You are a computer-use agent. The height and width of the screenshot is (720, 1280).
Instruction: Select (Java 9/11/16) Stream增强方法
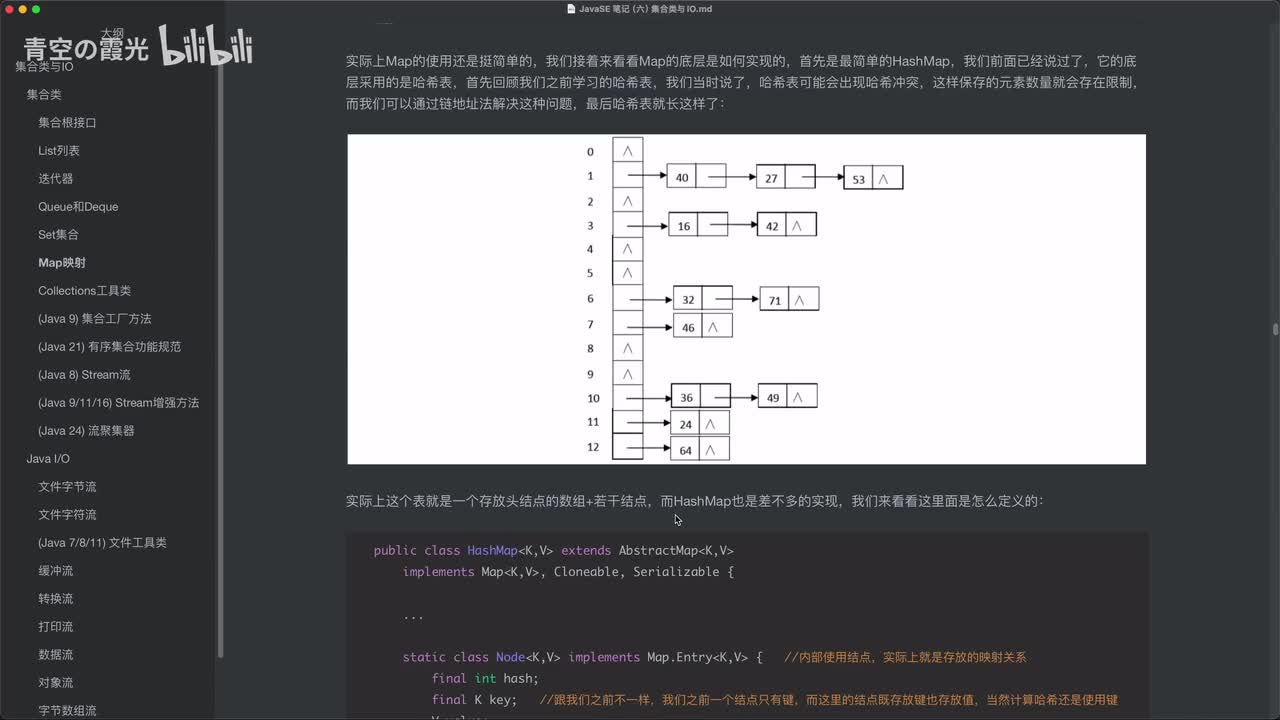pos(118,402)
